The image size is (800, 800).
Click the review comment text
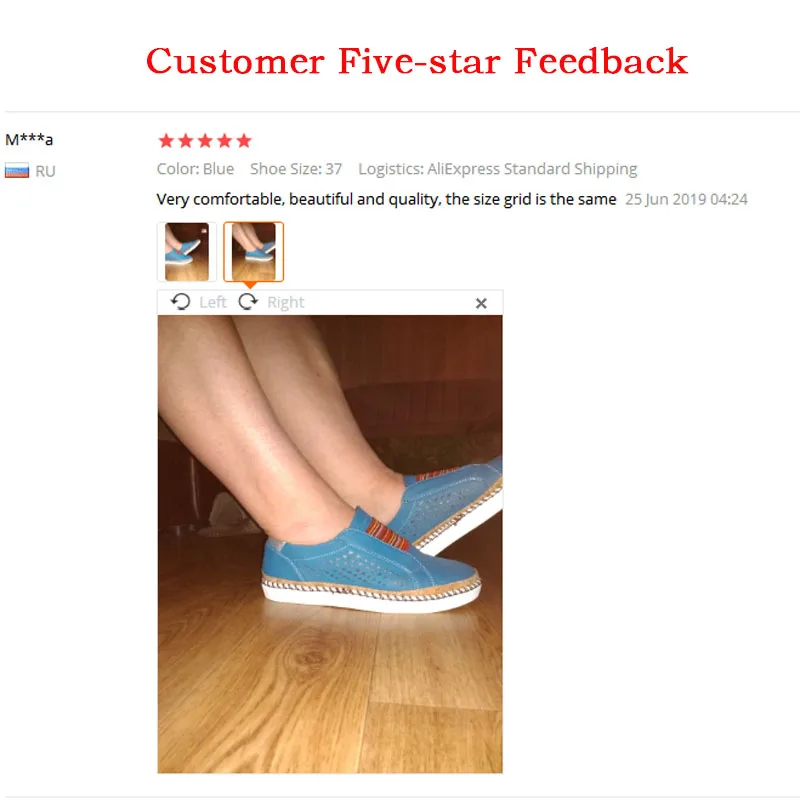(x=386, y=199)
